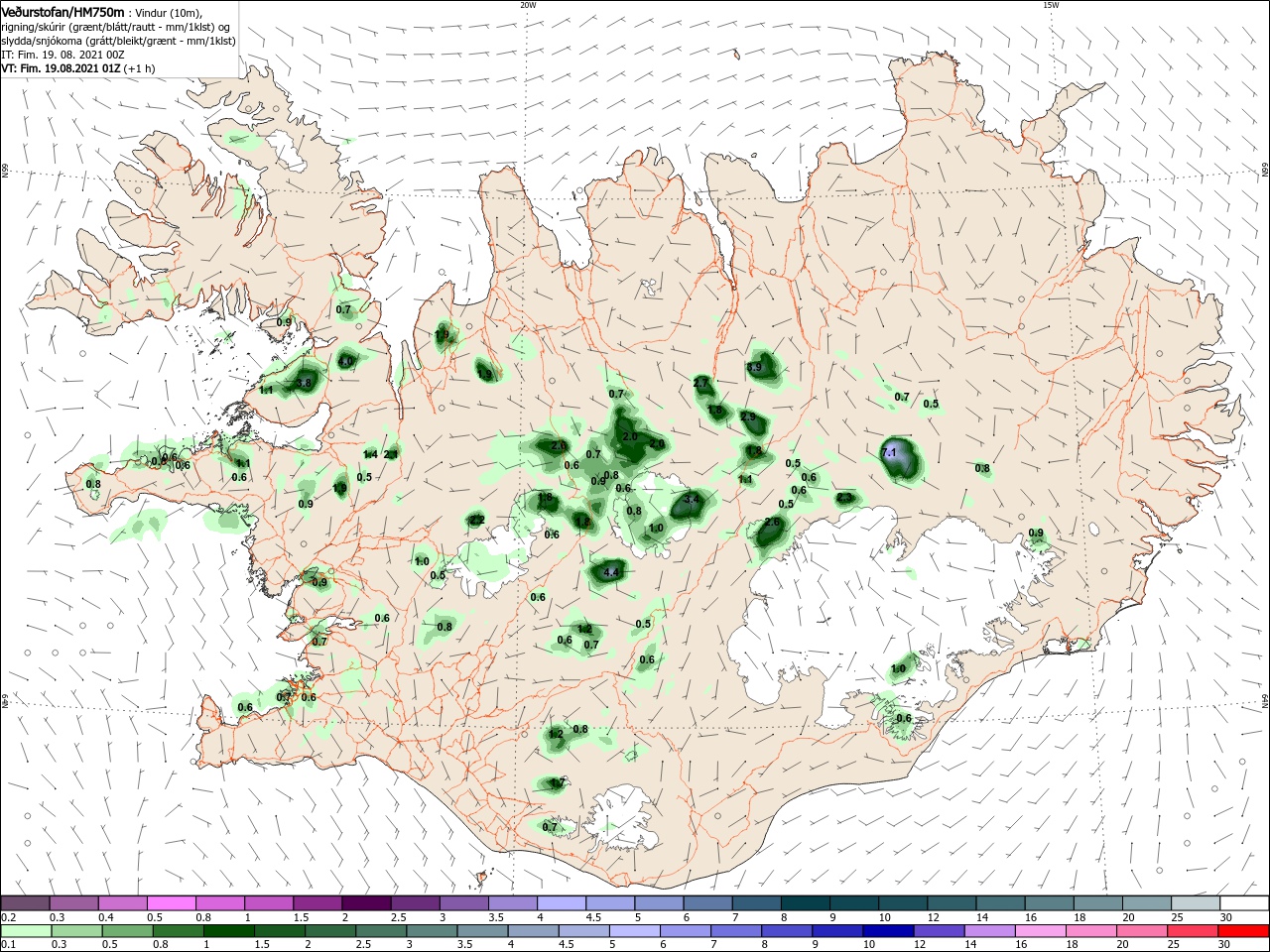Click the 2.3 precipitation value
The image size is (1270, 952).
point(844,498)
